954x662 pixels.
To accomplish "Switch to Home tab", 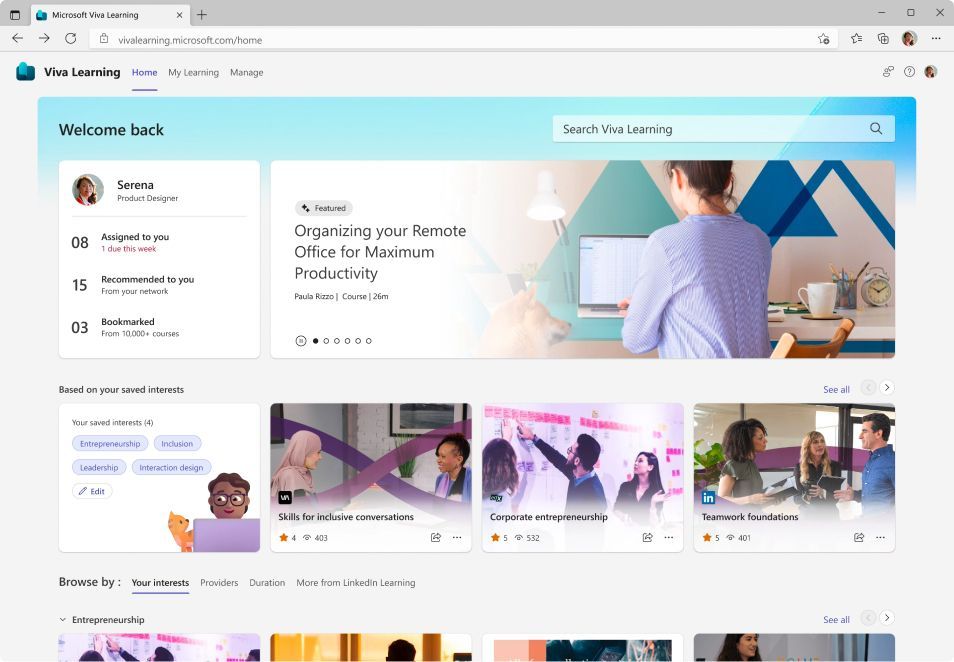I will [144, 72].
